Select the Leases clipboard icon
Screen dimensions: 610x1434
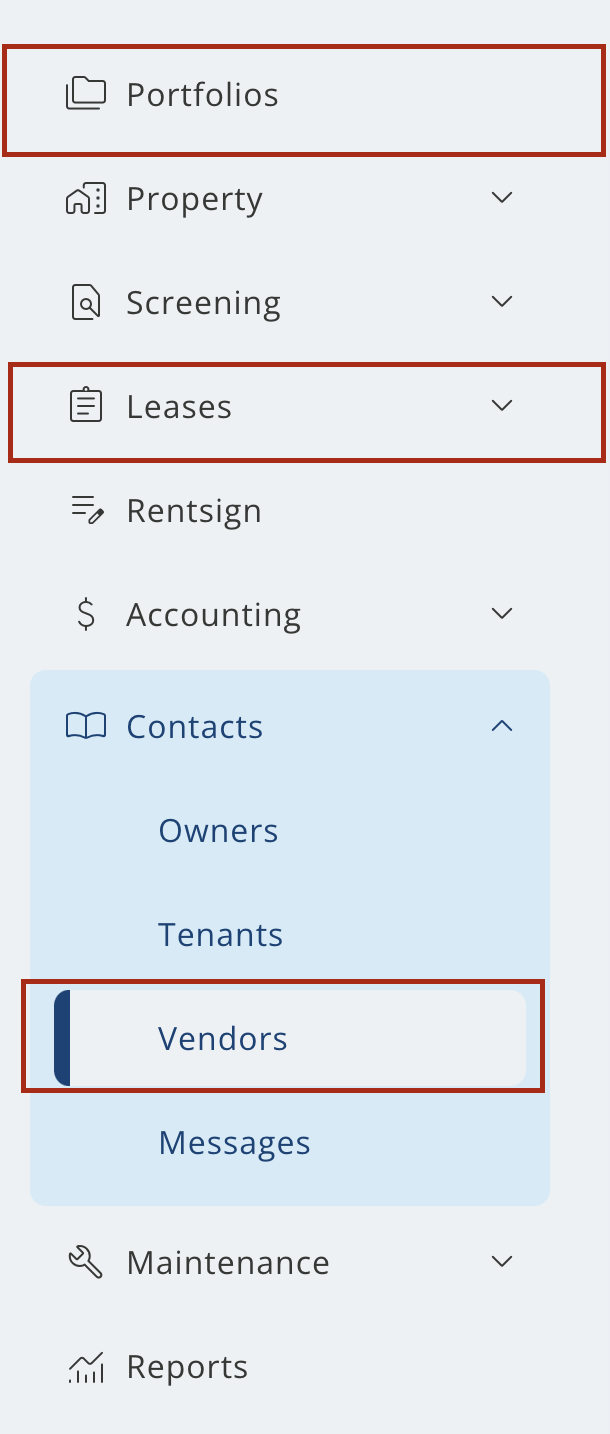point(85,406)
